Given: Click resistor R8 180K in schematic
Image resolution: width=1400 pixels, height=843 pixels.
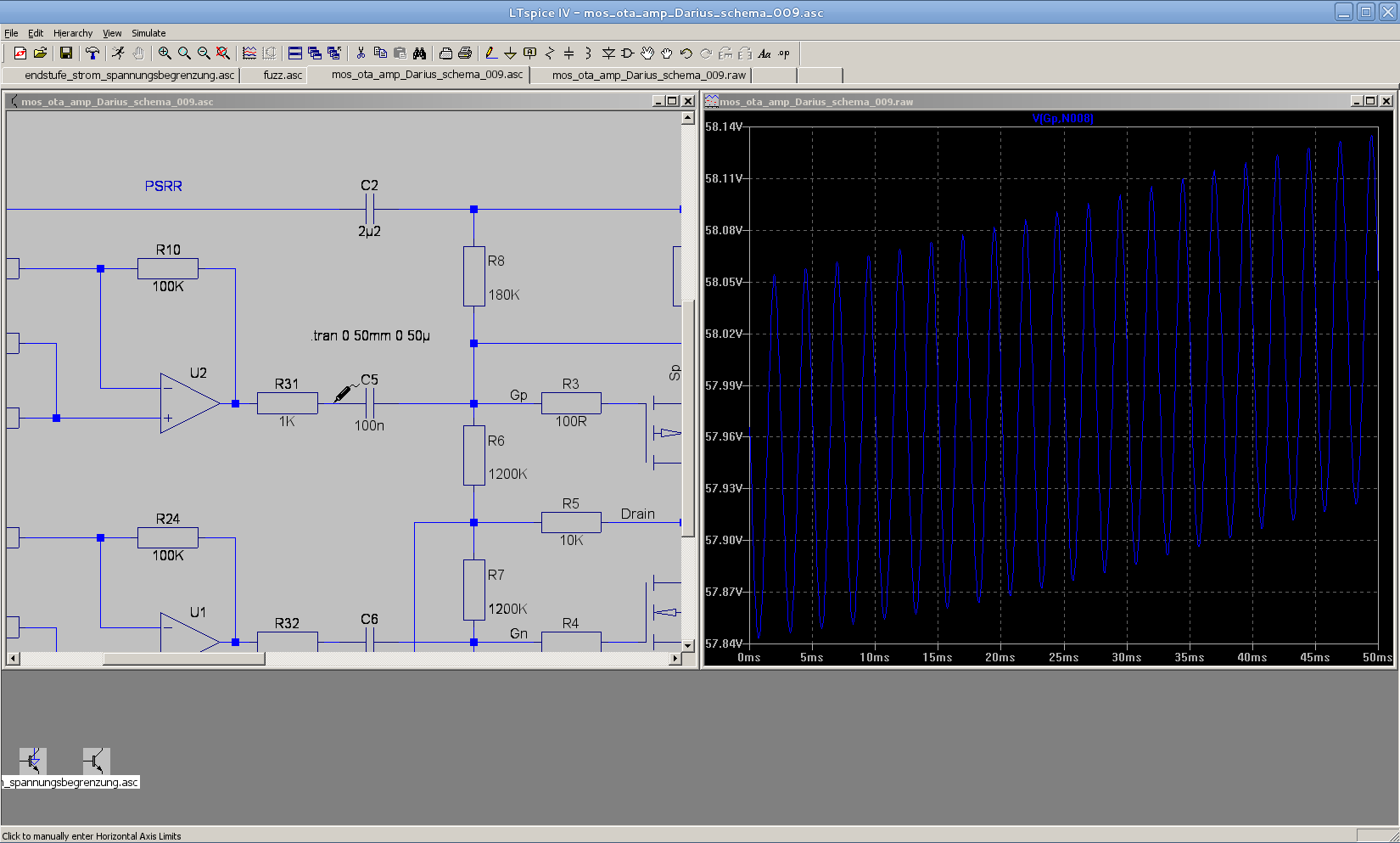Looking at the screenshot, I should 473,276.
